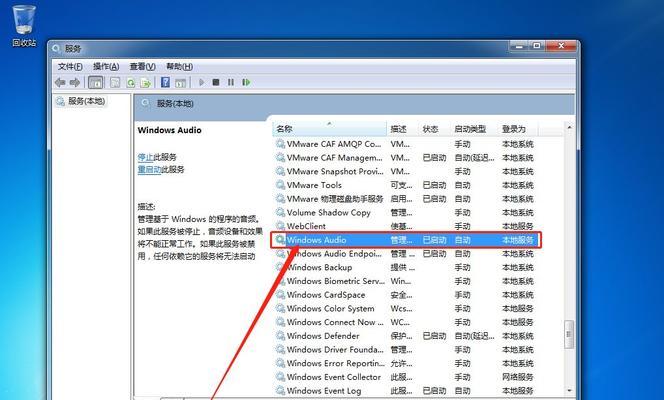Screen dimensions: 664x400
Task: Click the Restart Service green icon
Action: point(246,82)
